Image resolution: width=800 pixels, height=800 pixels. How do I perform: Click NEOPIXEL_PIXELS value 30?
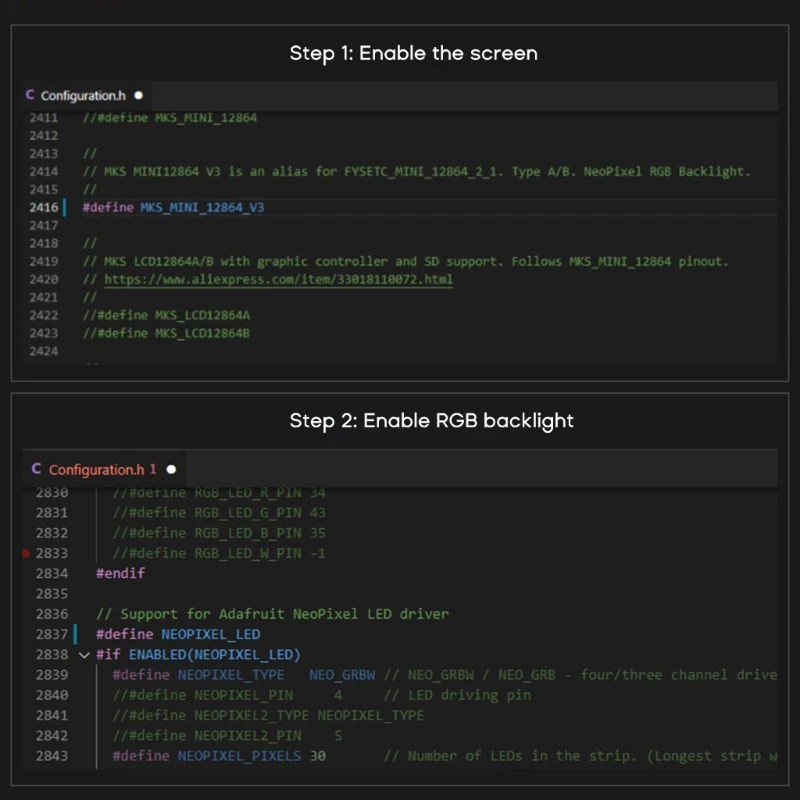click(x=318, y=756)
